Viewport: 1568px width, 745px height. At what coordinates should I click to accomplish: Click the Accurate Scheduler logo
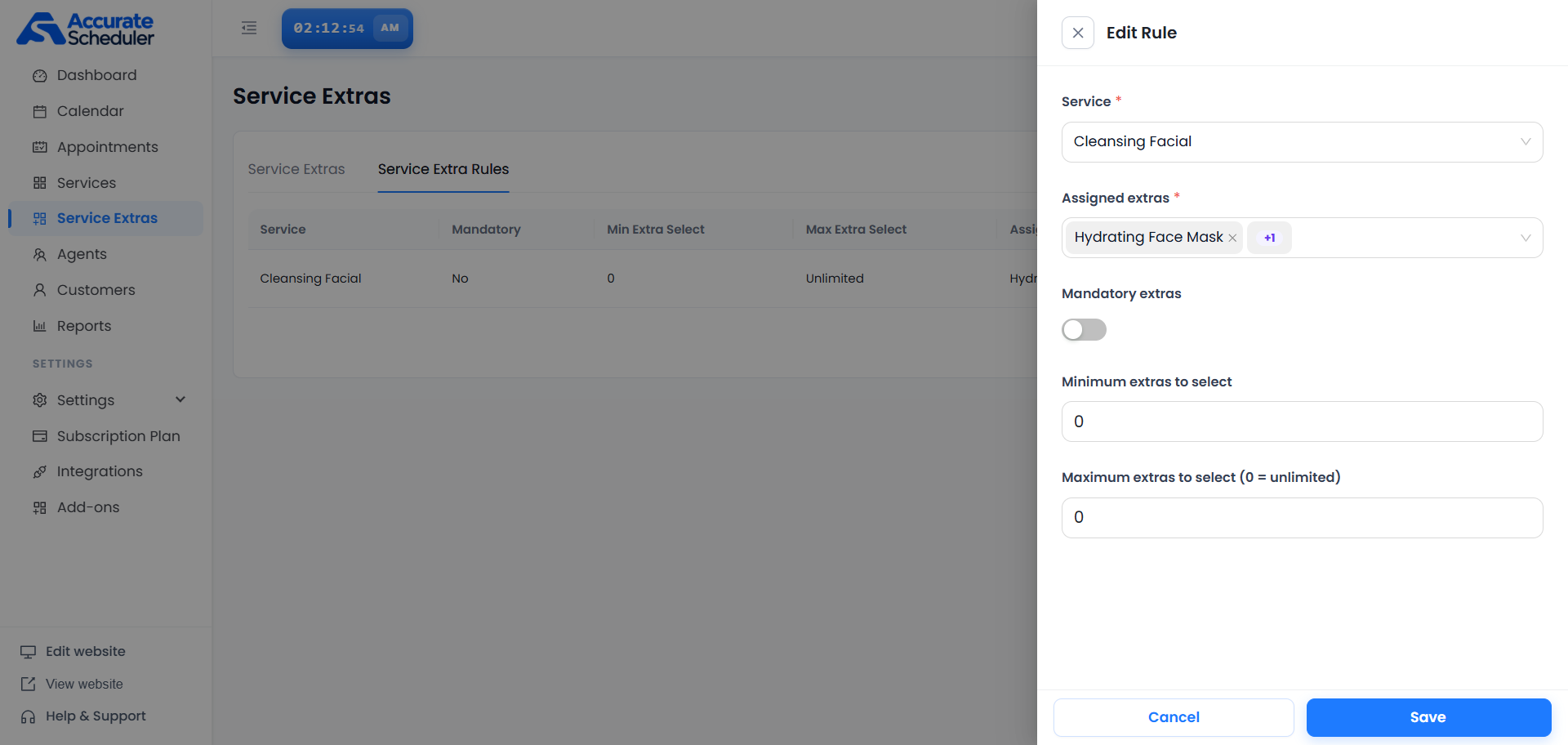(x=86, y=29)
